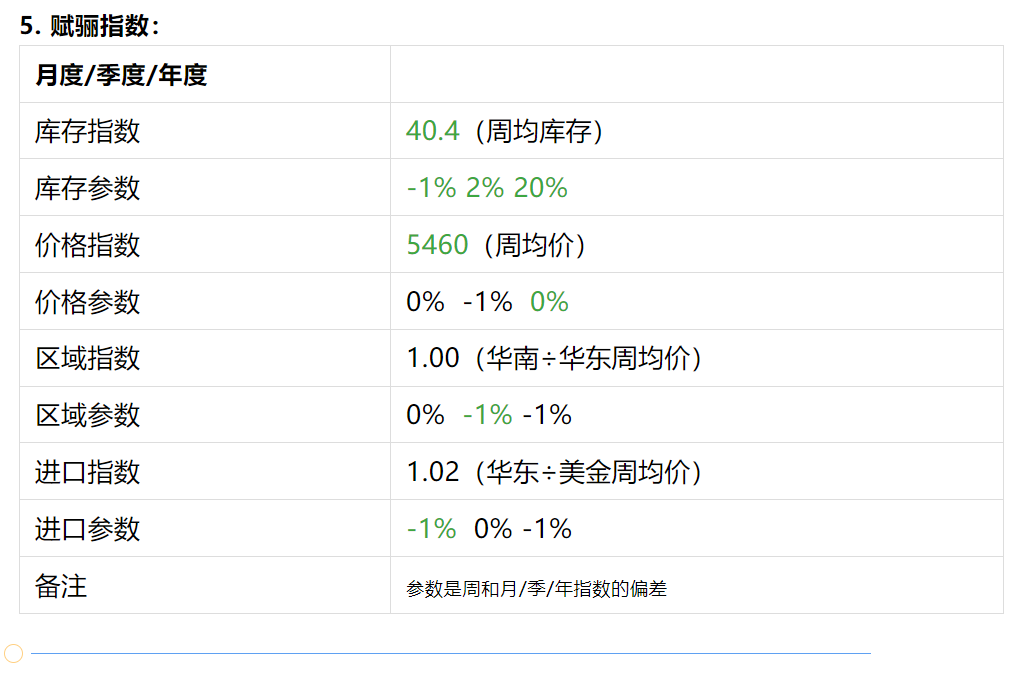Click the '区域指数' row label

(x=88, y=359)
